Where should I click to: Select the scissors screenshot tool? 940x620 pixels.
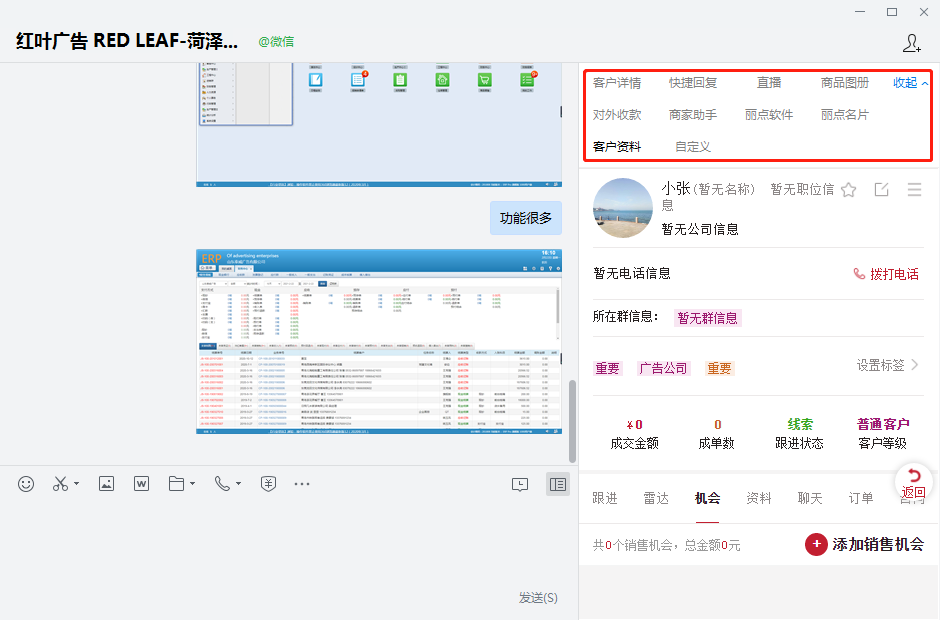coord(61,484)
